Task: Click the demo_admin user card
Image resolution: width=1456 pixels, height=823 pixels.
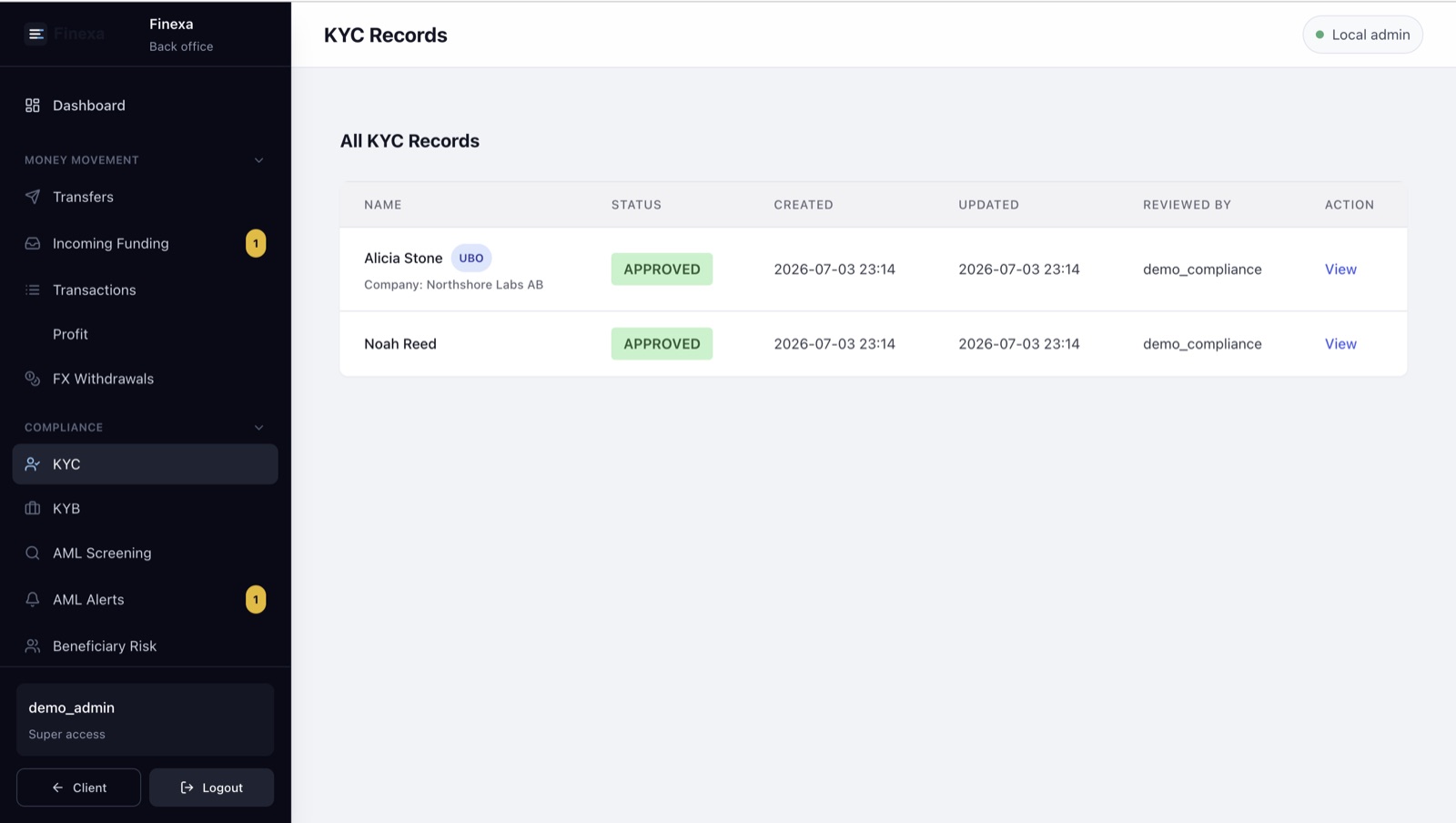Action: click(x=146, y=720)
